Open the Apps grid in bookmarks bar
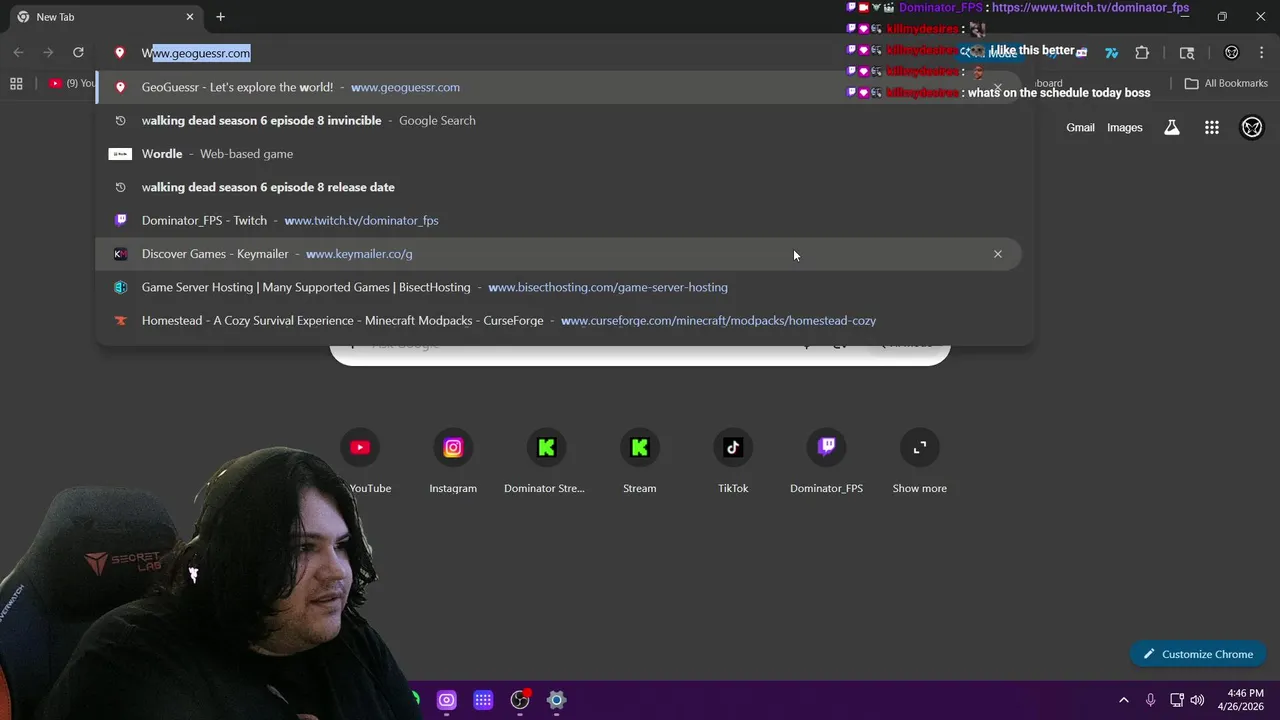Viewport: 1280px width, 720px height. click(16, 84)
